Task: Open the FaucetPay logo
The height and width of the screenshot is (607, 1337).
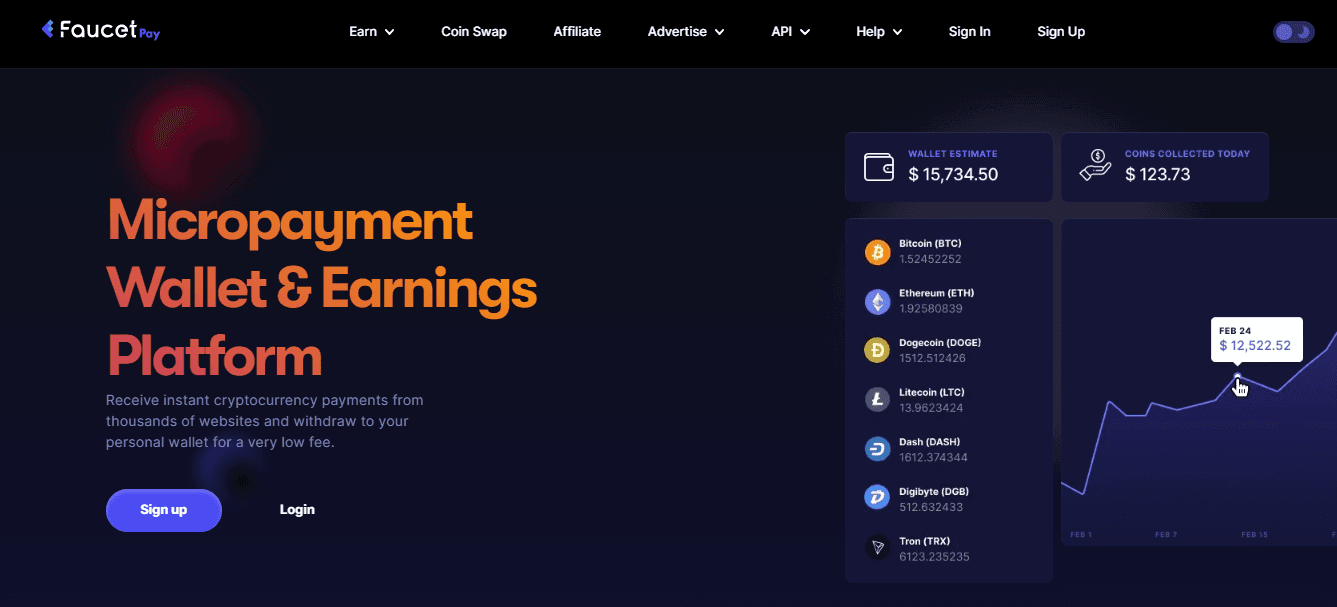Action: (99, 29)
